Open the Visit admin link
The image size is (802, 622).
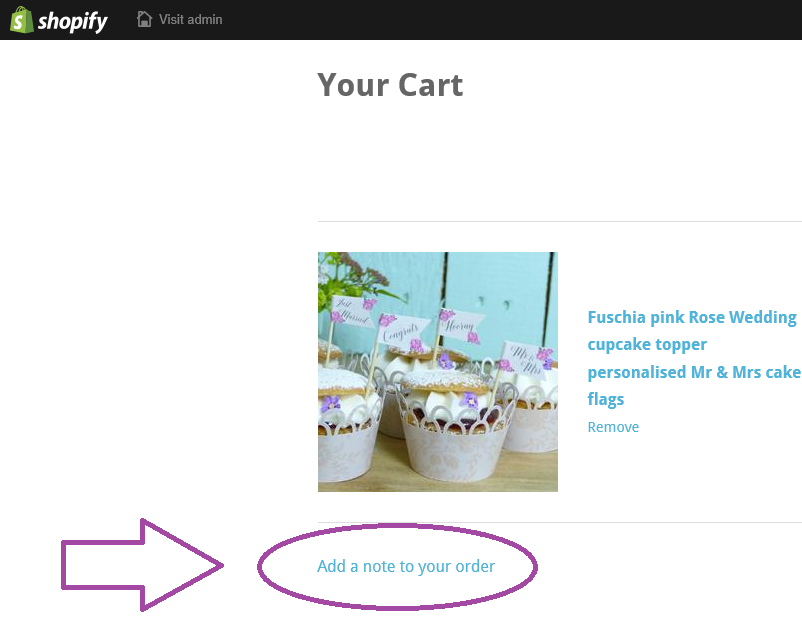pyautogui.click(x=190, y=19)
